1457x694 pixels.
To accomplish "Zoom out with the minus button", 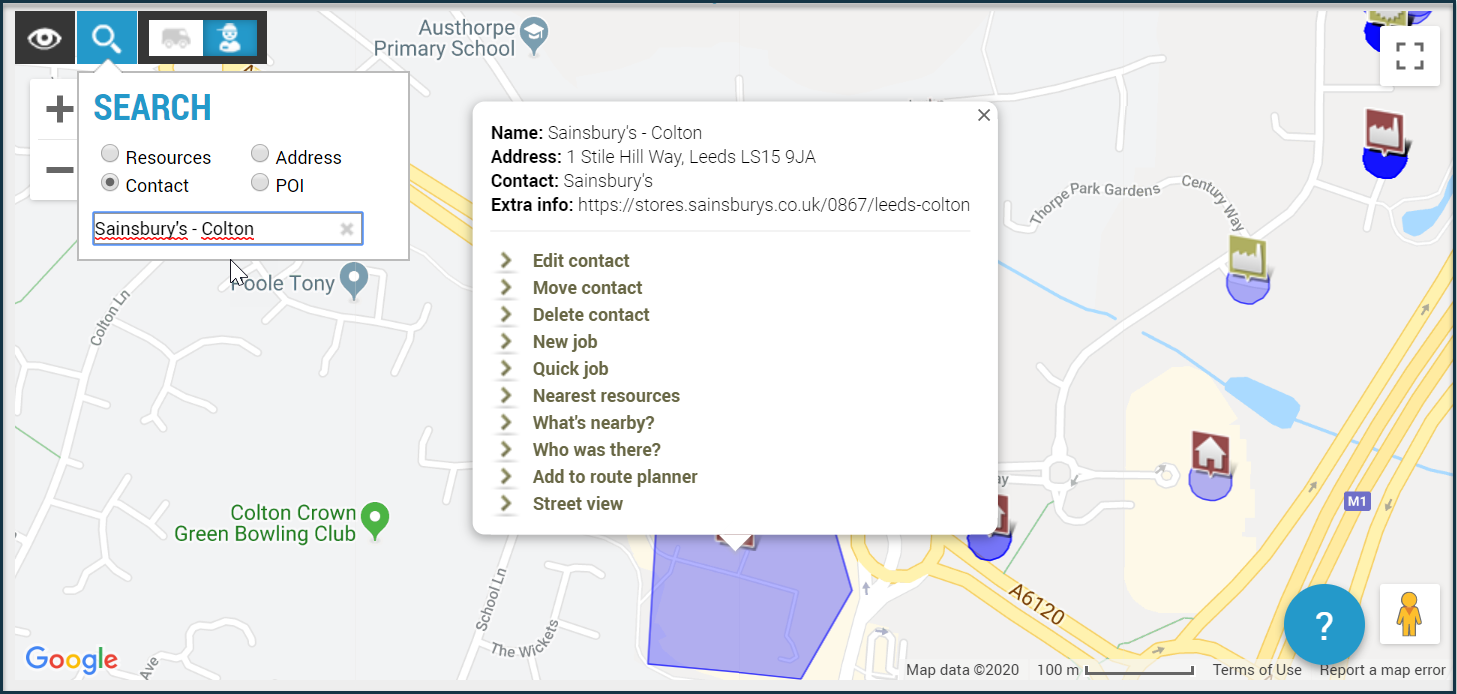I will click(59, 169).
